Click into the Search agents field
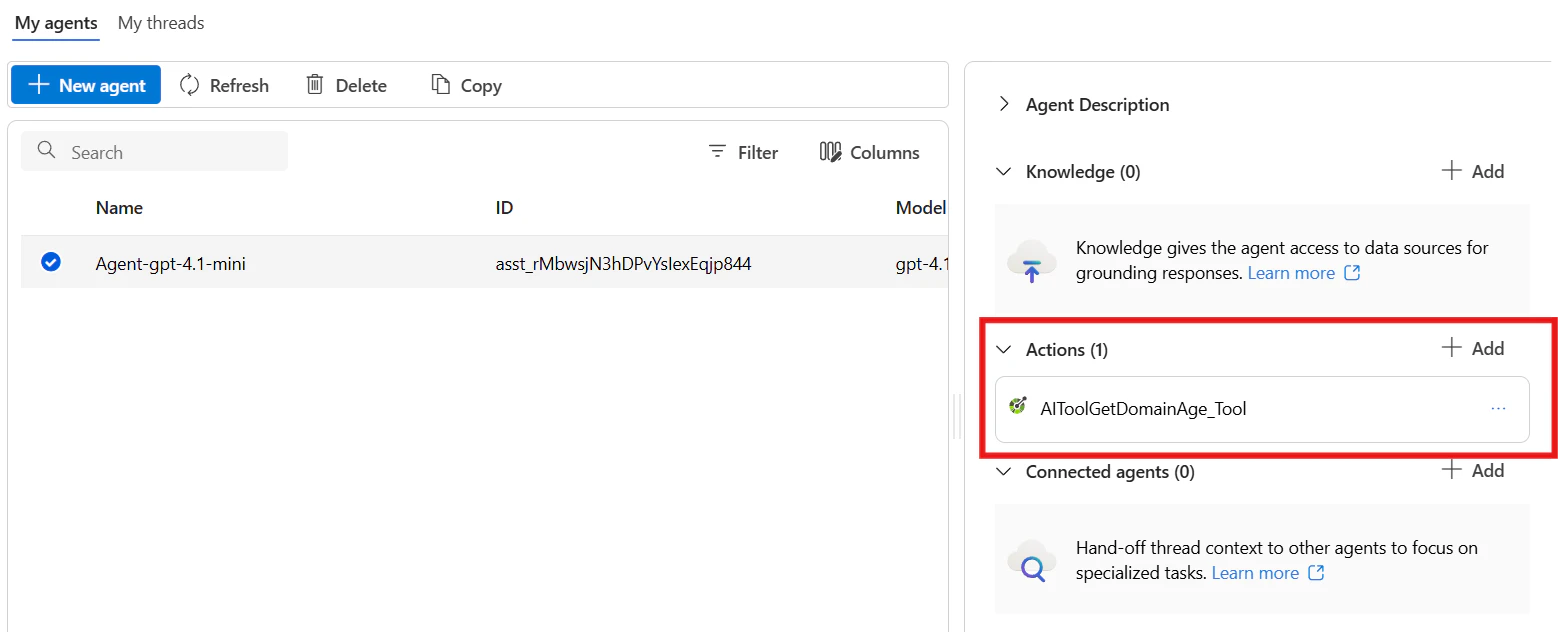 point(154,152)
